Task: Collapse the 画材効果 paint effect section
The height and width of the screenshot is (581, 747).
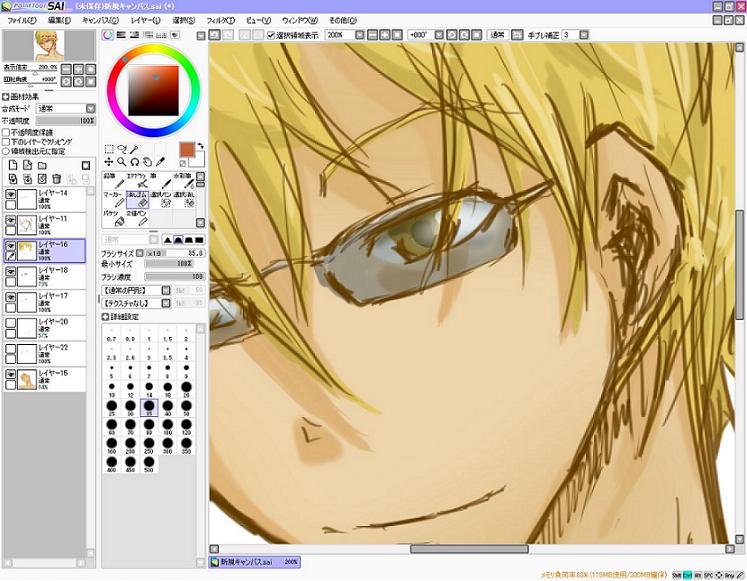Action: (6, 97)
